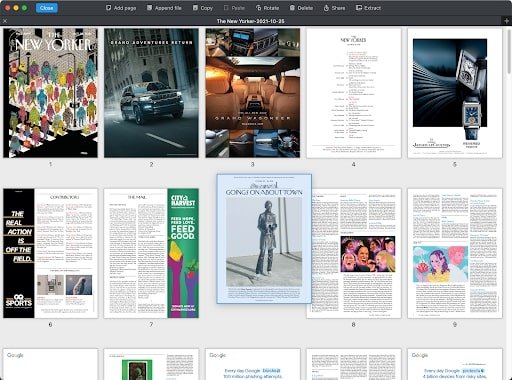
Task: Click the Add page label
Action: click(x=125, y=8)
